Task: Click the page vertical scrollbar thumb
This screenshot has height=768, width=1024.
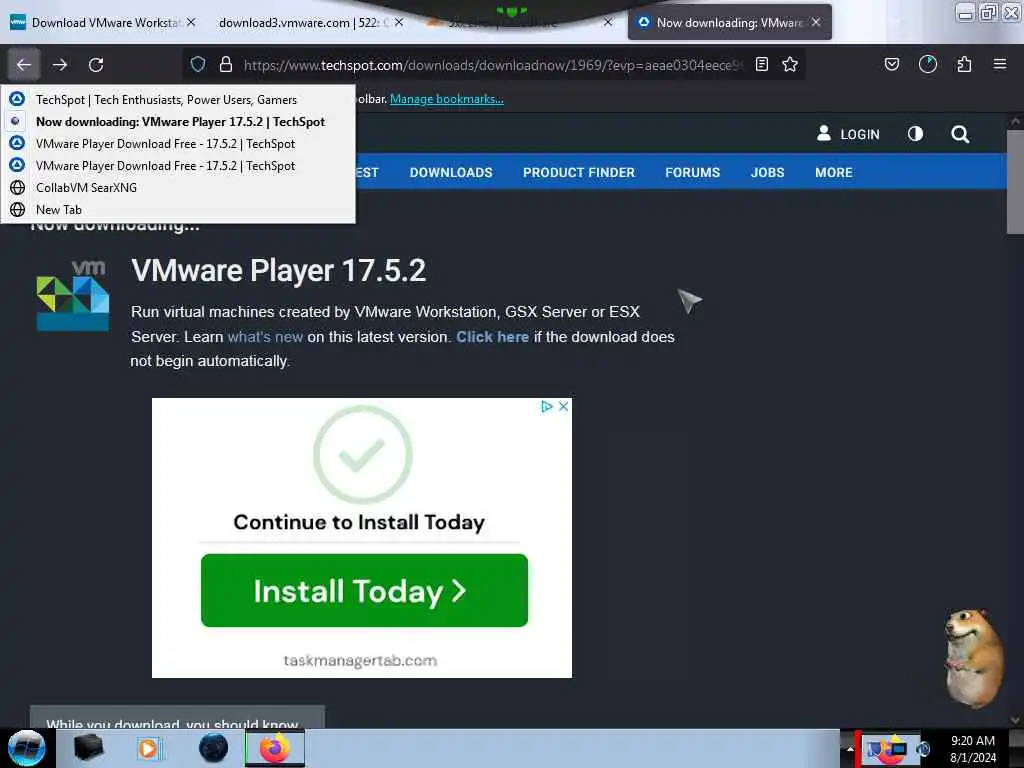Action: 1015,182
